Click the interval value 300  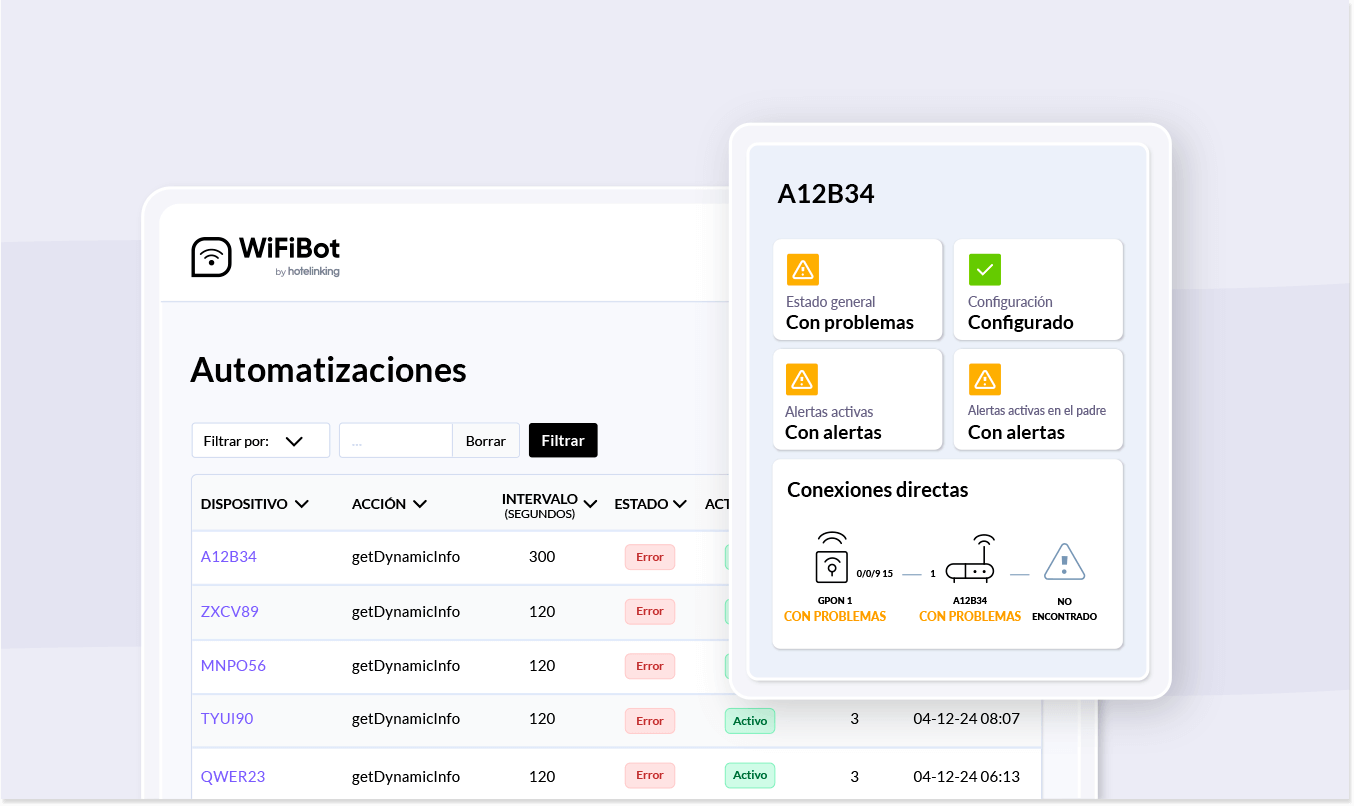[x=542, y=557]
